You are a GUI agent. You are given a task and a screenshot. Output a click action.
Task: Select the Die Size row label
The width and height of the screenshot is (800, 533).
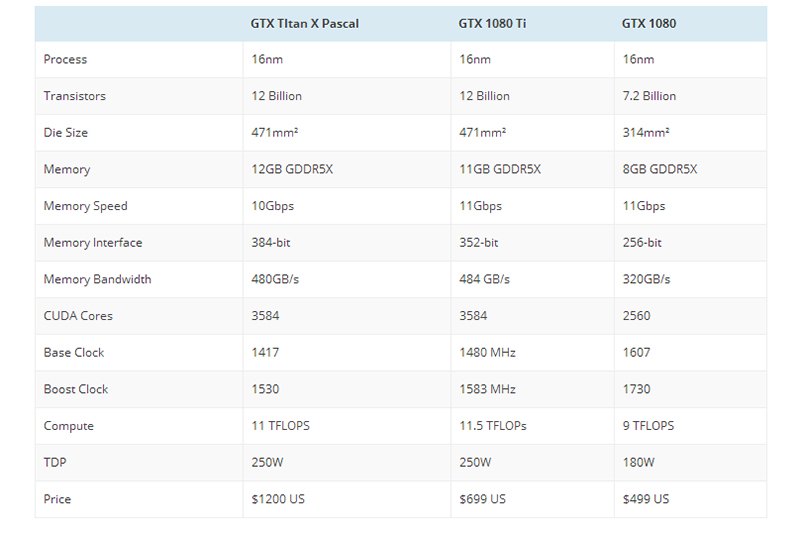pos(66,133)
